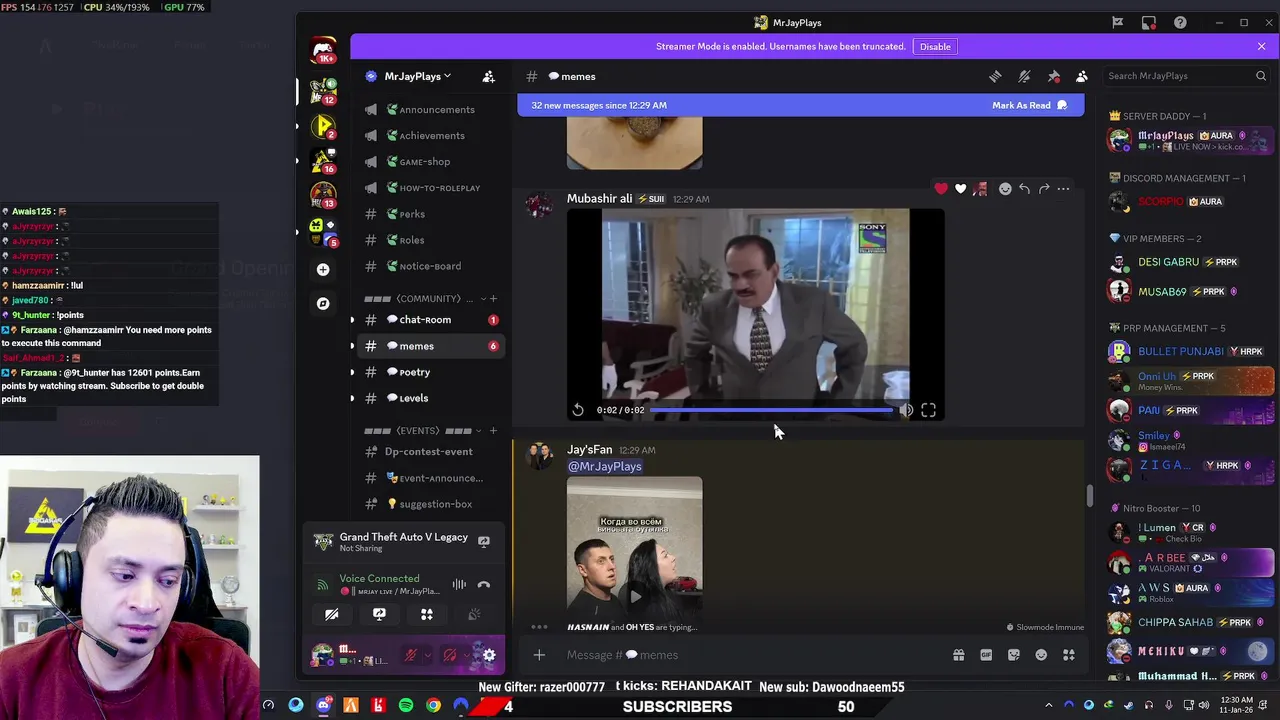Share your screen from voice panel

coord(379,614)
